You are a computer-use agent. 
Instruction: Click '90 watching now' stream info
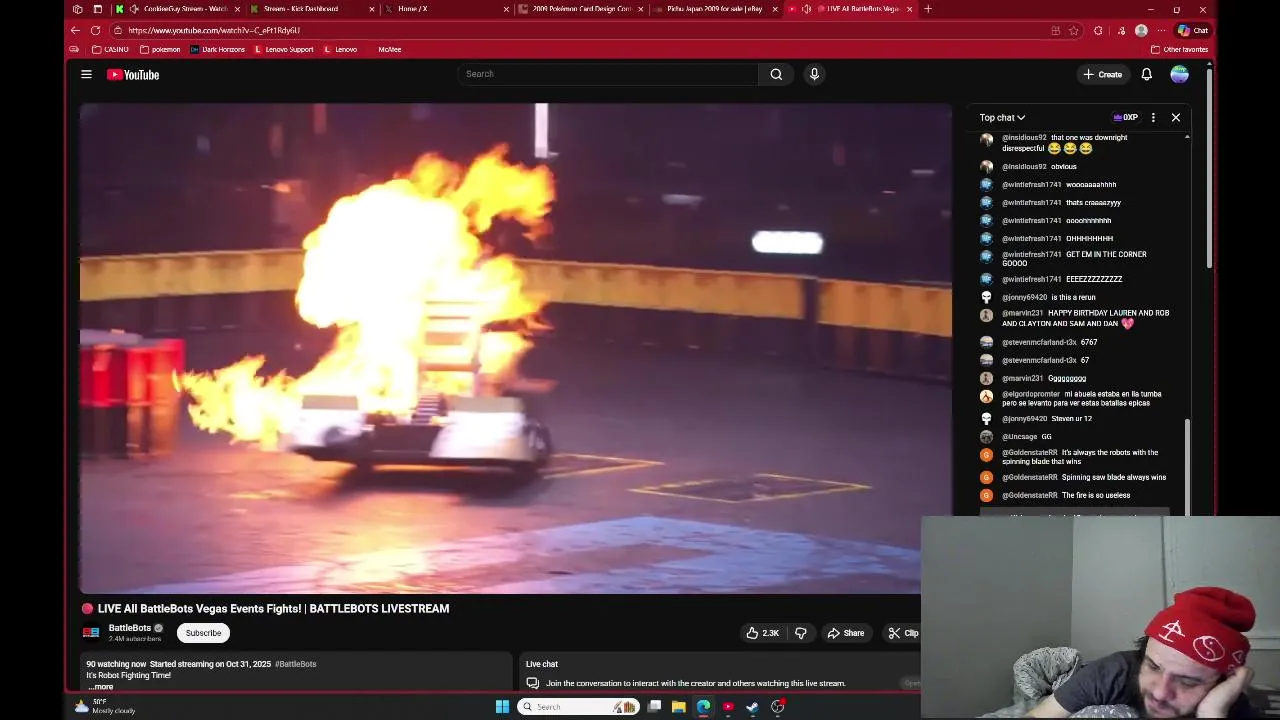pyautogui.click(x=116, y=664)
